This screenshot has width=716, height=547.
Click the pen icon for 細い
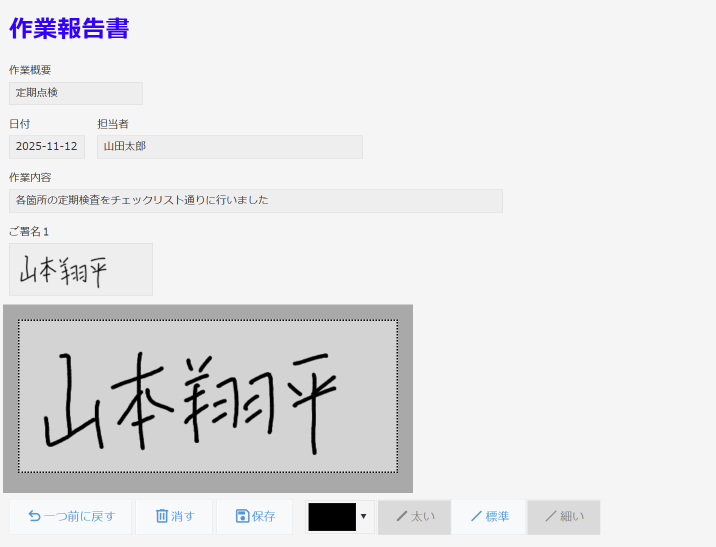coord(550,516)
